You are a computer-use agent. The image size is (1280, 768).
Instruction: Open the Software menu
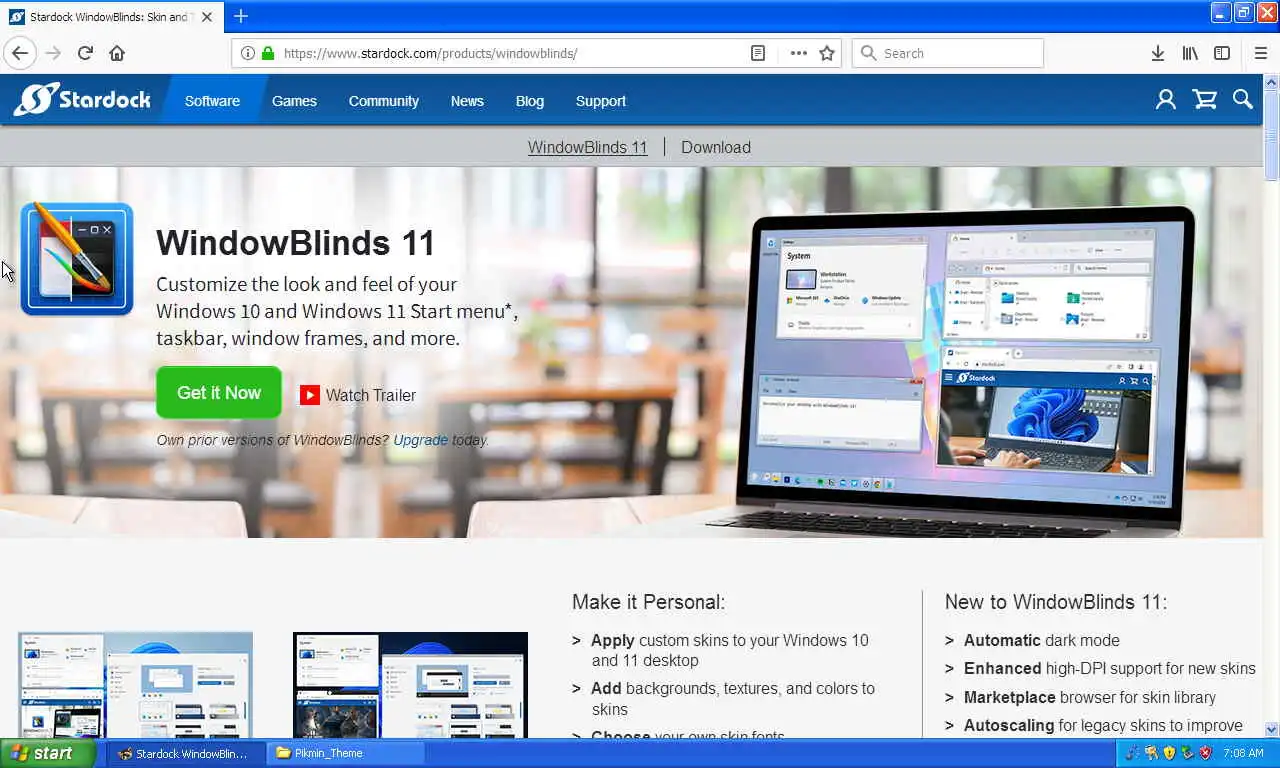[x=212, y=101]
